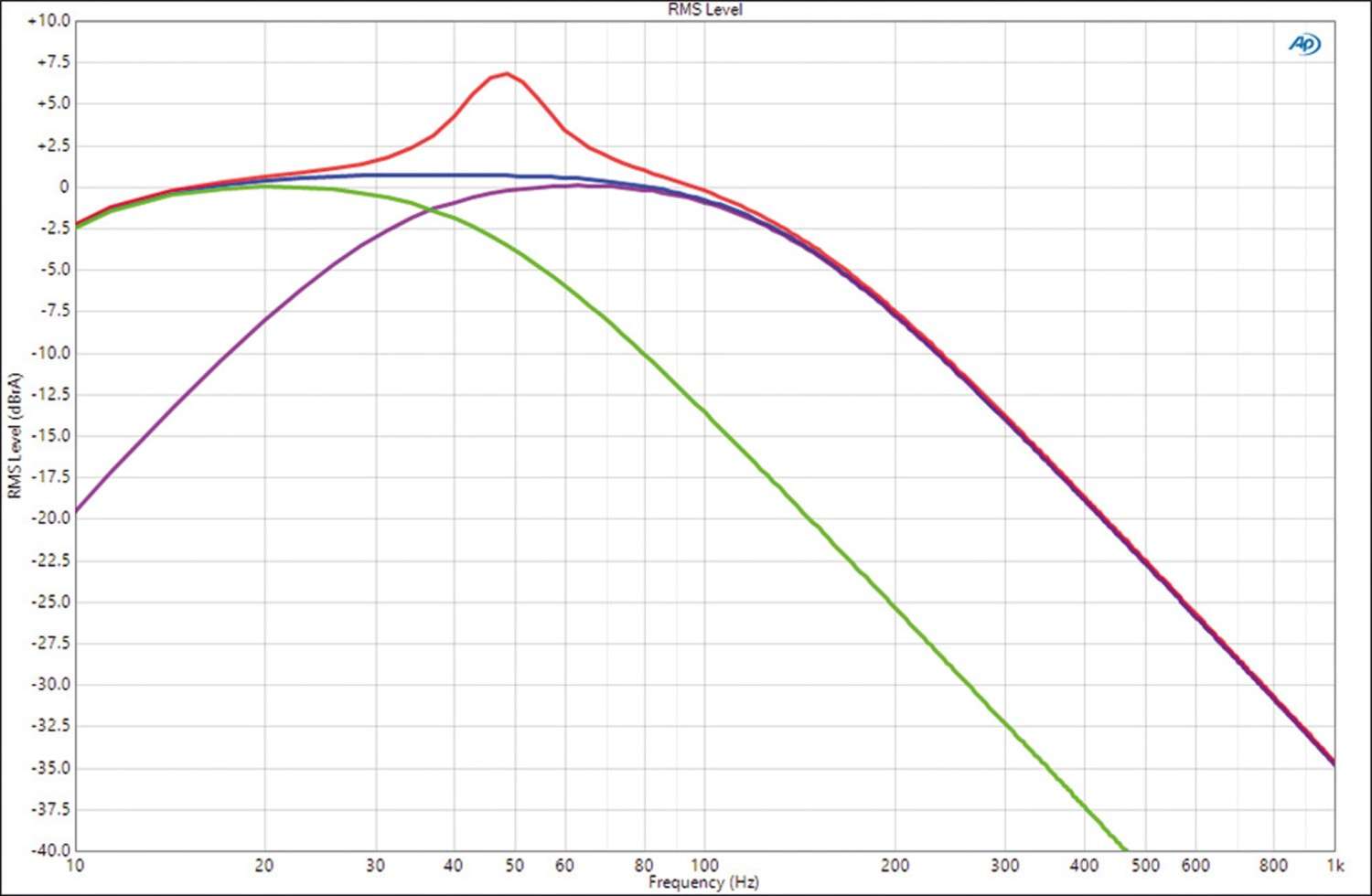Click the +7.5 y-axis value

[52, 62]
